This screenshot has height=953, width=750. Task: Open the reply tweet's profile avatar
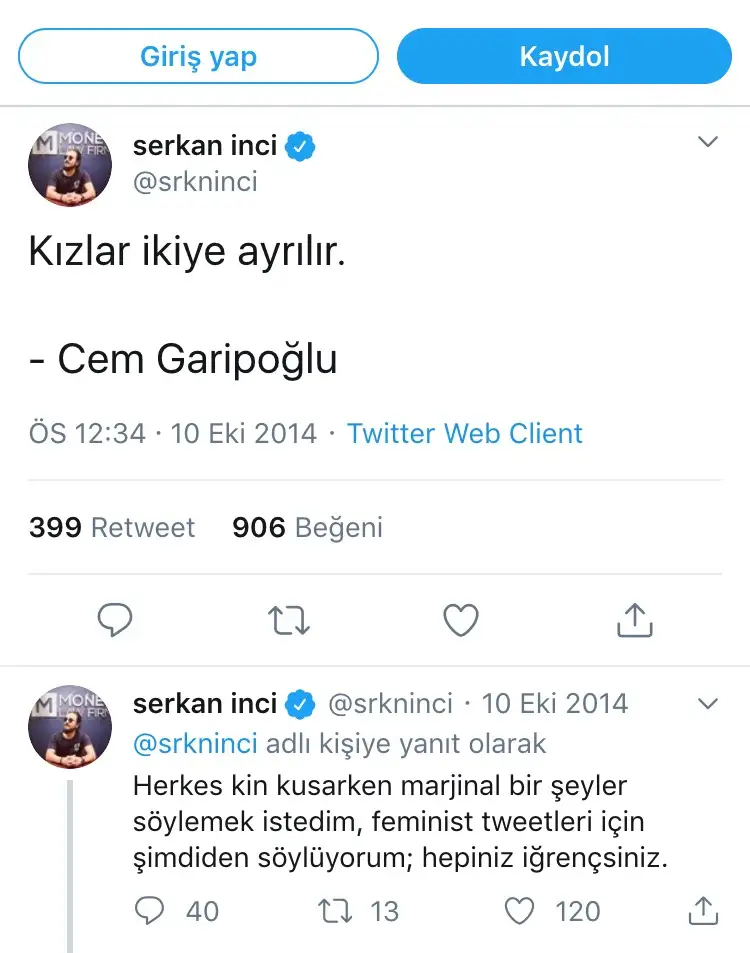[x=70, y=727]
